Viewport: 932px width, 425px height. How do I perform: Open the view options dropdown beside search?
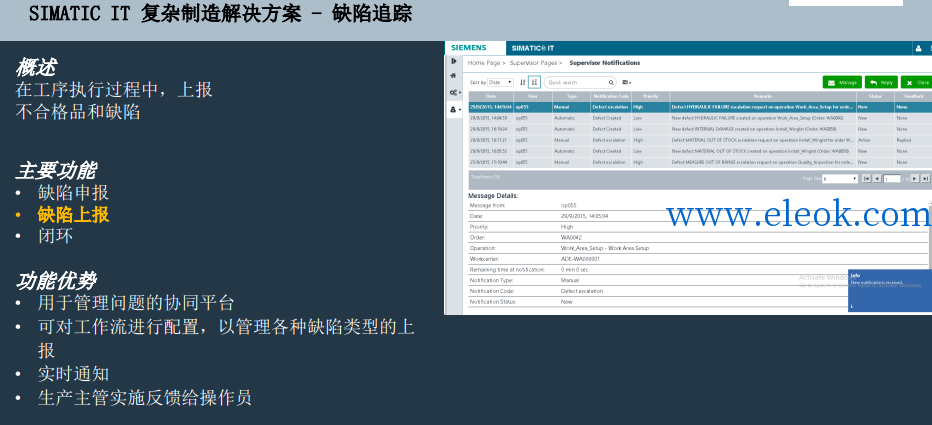[x=626, y=83]
